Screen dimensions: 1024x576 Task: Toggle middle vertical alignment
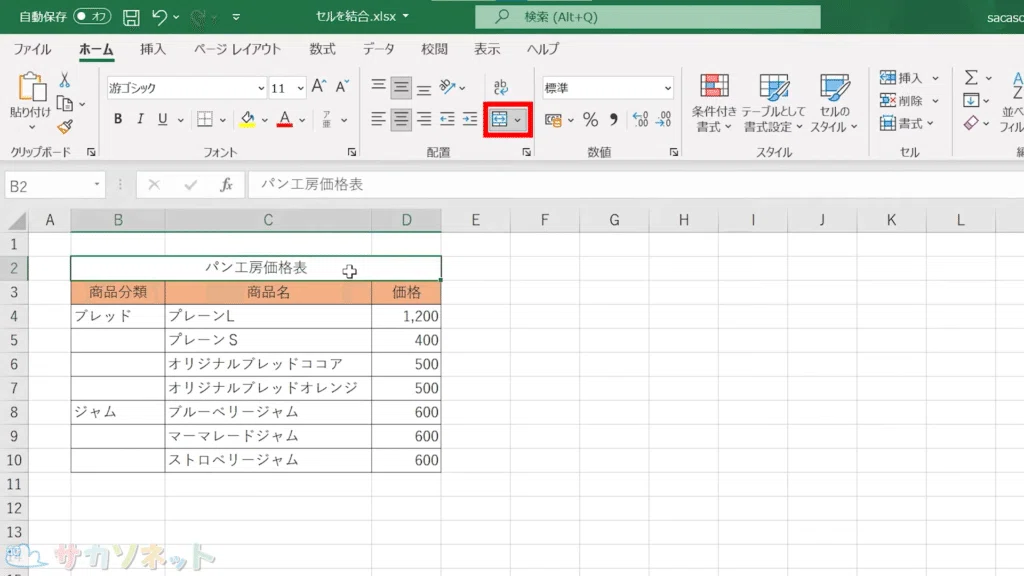(401, 87)
